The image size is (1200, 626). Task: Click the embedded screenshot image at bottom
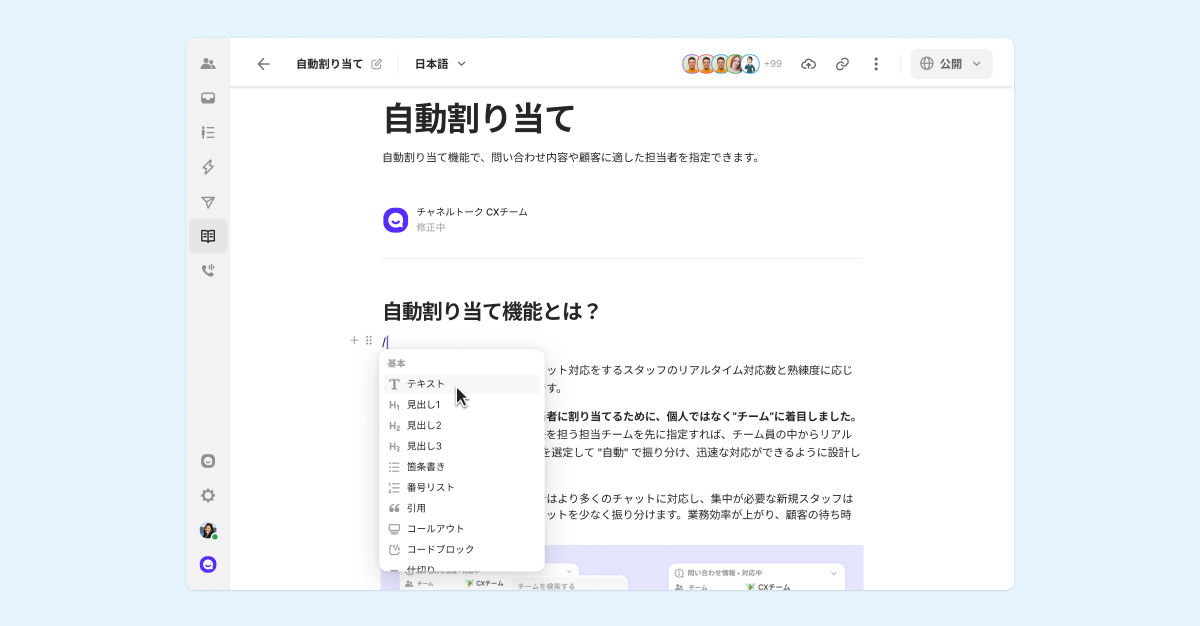[622, 567]
